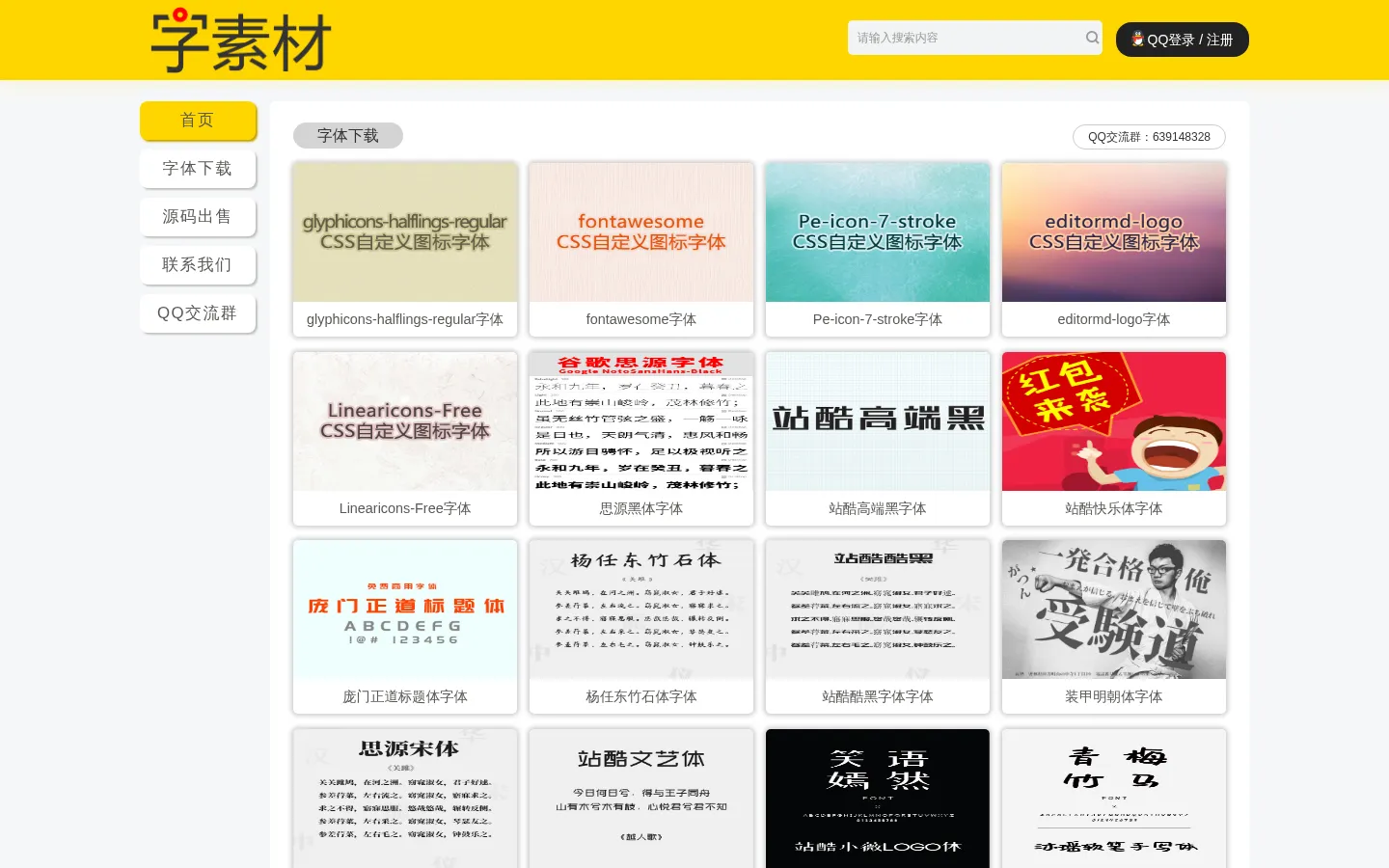1389x868 pixels.
Task: Click the 字素材 site logo
Action: (241, 41)
